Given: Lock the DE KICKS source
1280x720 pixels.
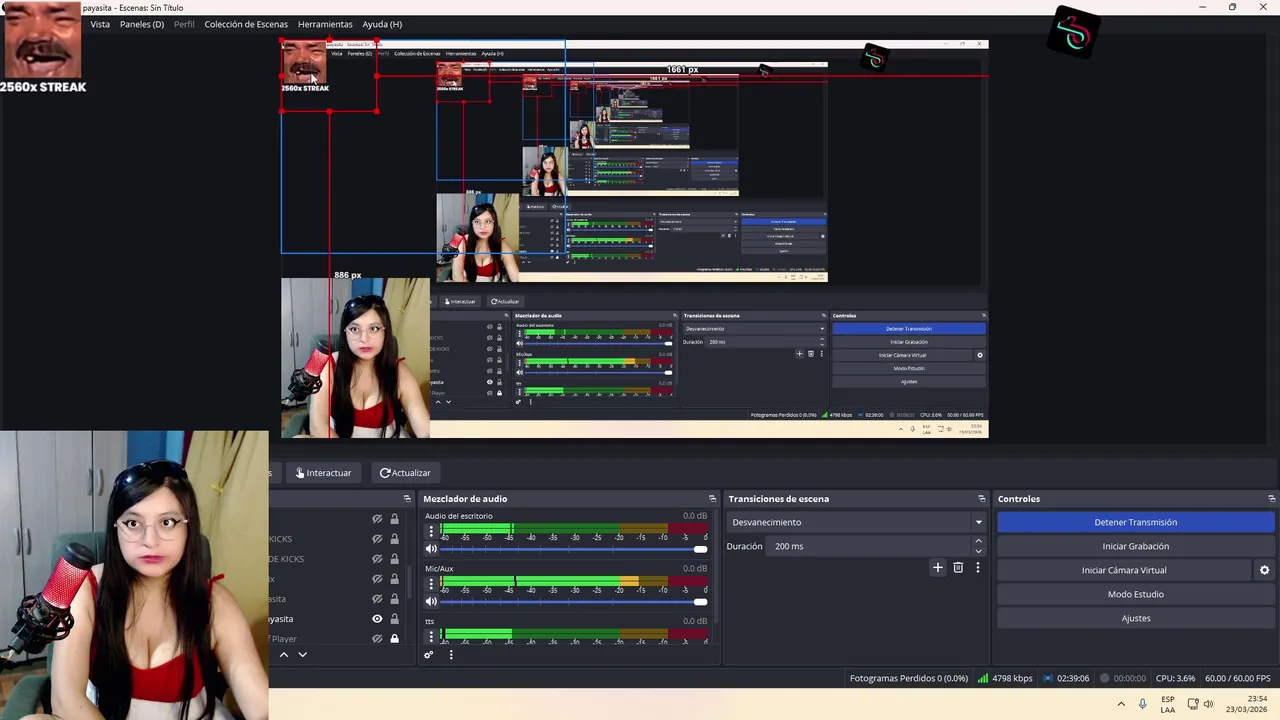Looking at the screenshot, I should 394,559.
